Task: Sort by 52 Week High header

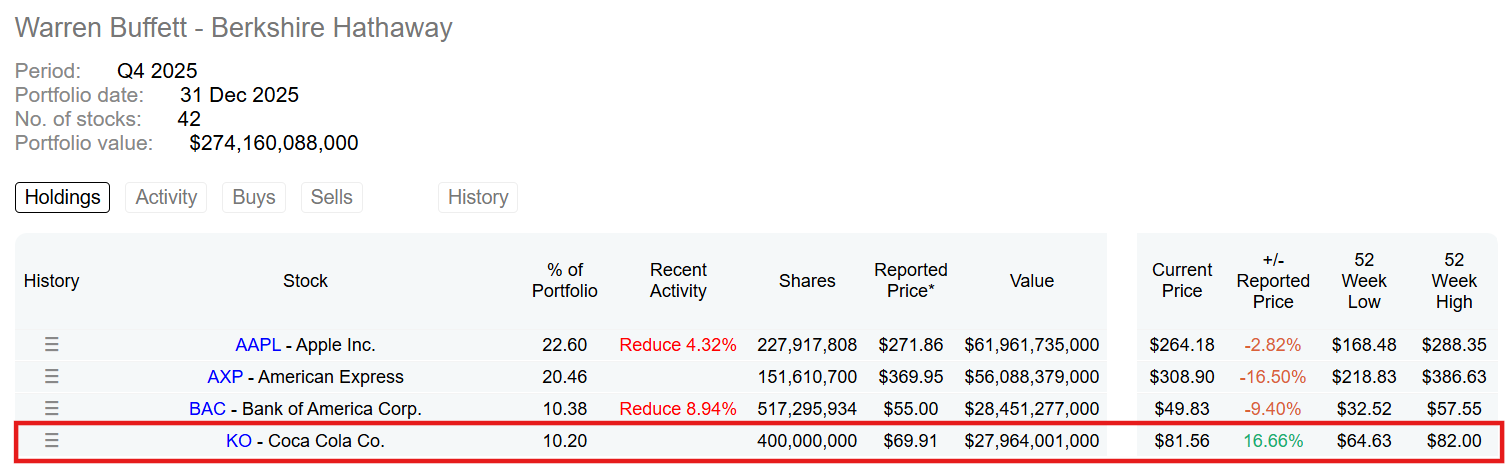Action: pyautogui.click(x=1454, y=281)
